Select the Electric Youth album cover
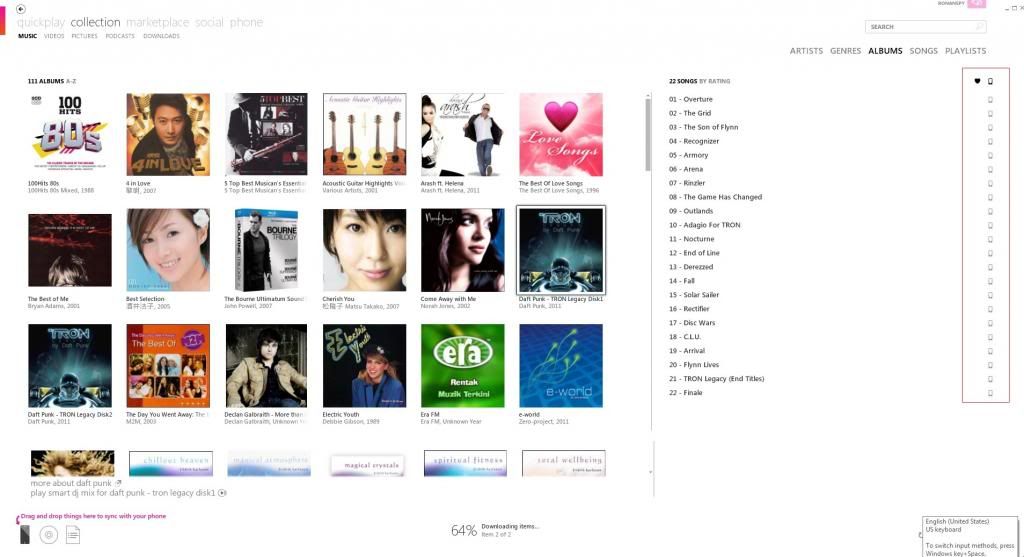The width and height of the screenshot is (1024, 557). coord(364,366)
